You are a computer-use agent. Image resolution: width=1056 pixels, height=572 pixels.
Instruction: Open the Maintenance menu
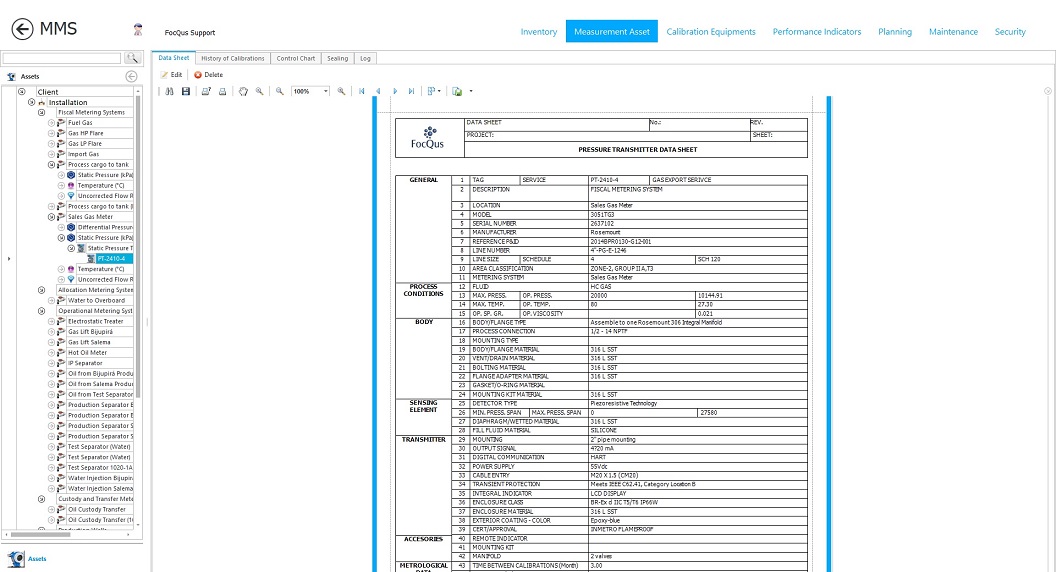point(953,32)
